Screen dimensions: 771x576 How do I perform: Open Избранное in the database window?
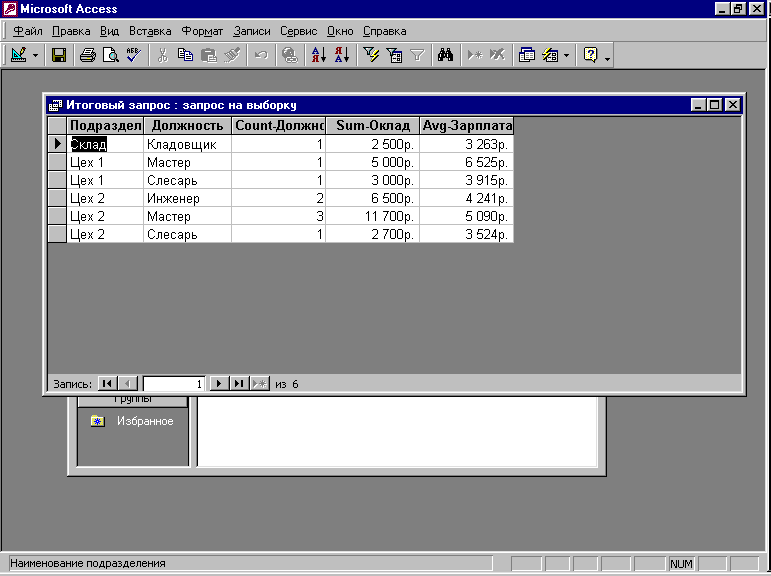click(x=133, y=421)
